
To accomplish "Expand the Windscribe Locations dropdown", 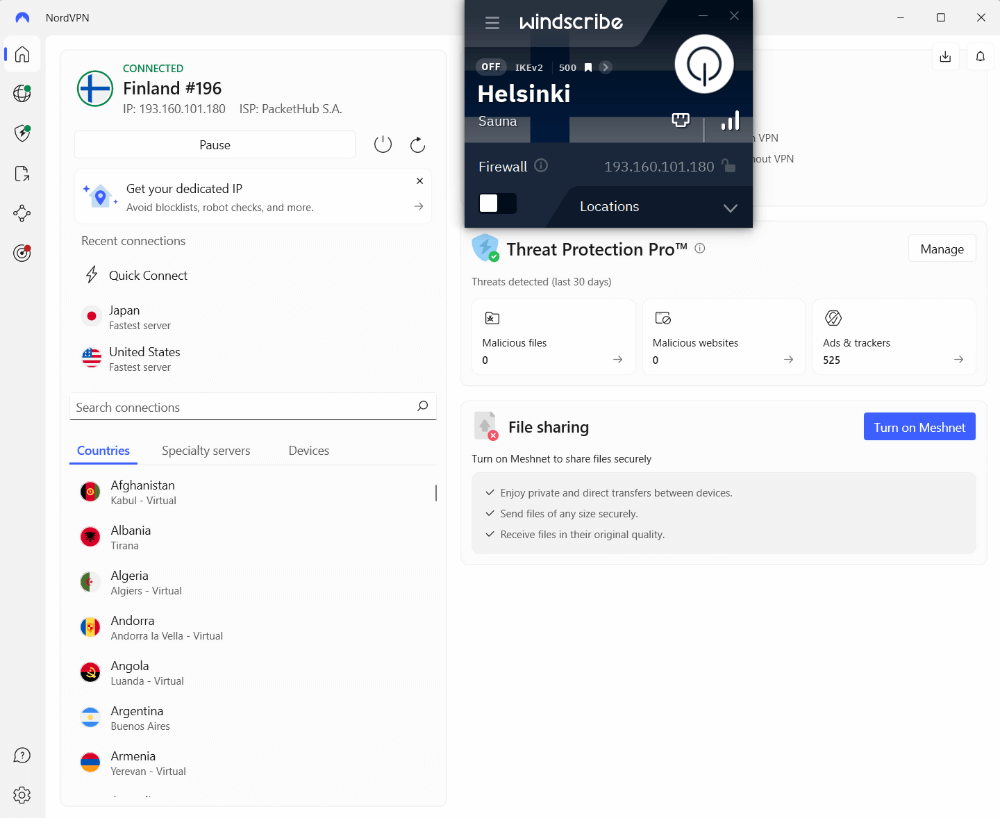I will [730, 208].
